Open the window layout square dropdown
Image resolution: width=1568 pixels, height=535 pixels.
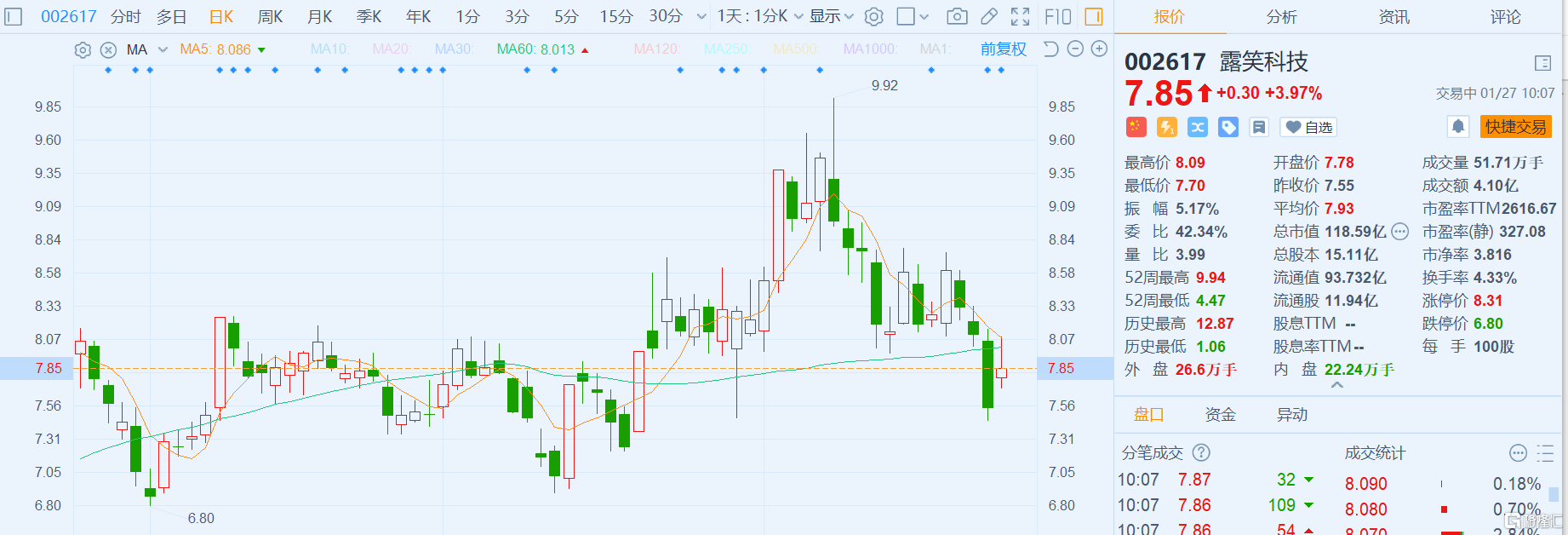(913, 16)
